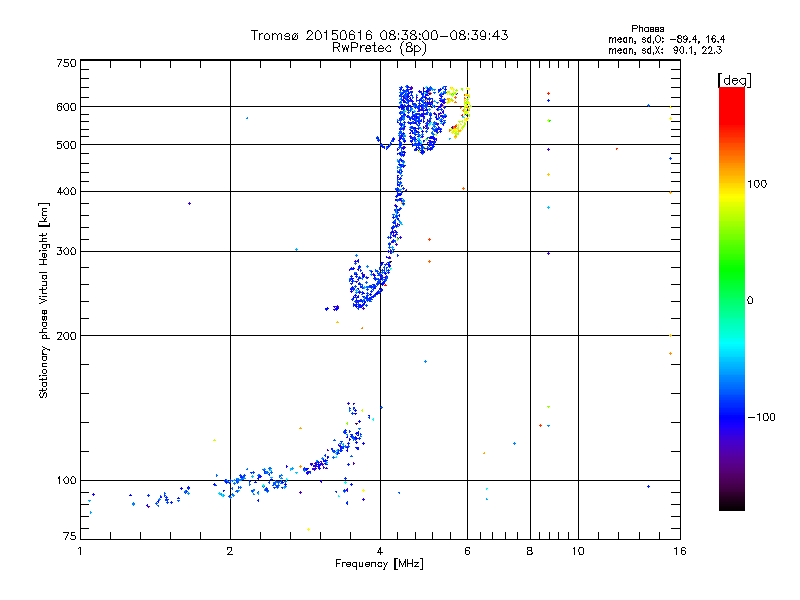The width and height of the screenshot is (800, 600).
Task: Click the 'Stationary phase Virtual Height [km]' axis title
Action: (44, 300)
